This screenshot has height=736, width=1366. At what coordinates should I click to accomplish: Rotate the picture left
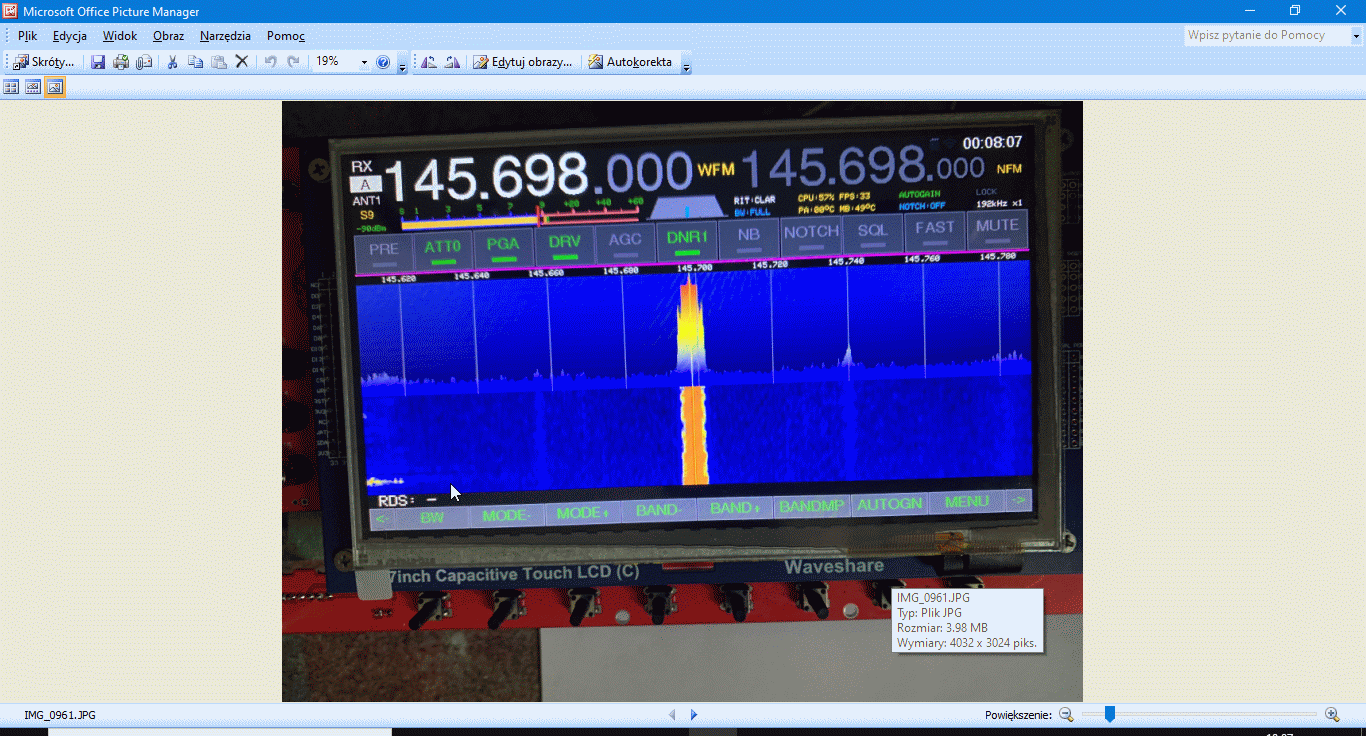point(429,62)
